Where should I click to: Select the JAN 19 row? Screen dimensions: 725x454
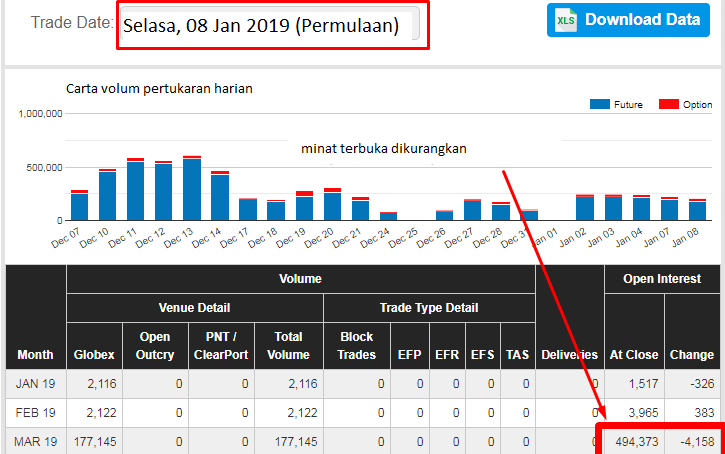pos(35,383)
